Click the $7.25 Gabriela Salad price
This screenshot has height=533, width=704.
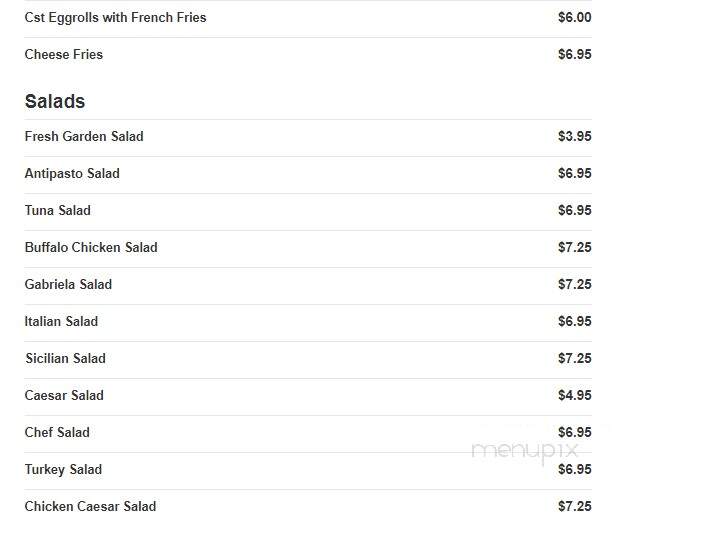[x=575, y=284]
